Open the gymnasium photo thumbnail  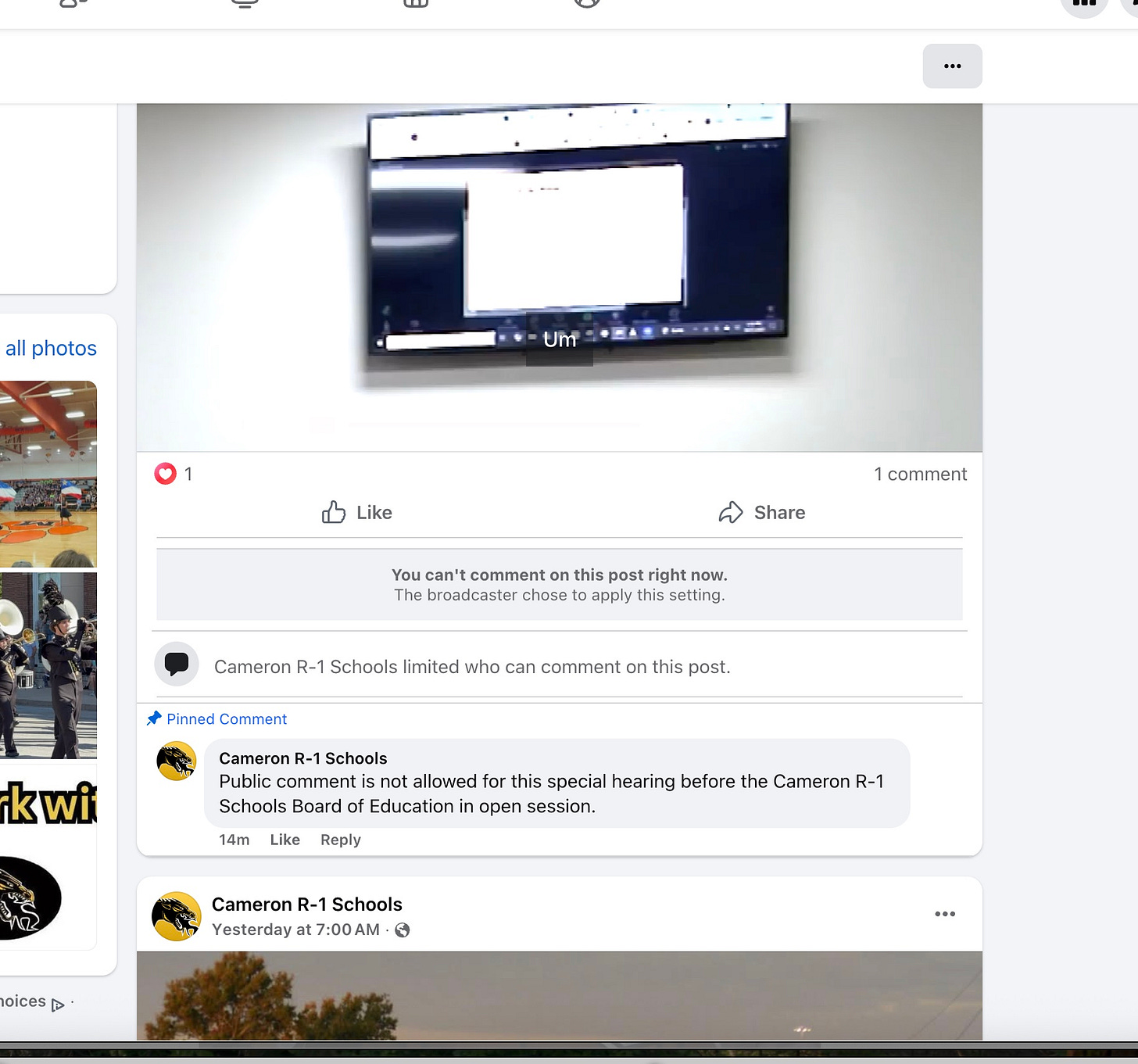(48, 474)
